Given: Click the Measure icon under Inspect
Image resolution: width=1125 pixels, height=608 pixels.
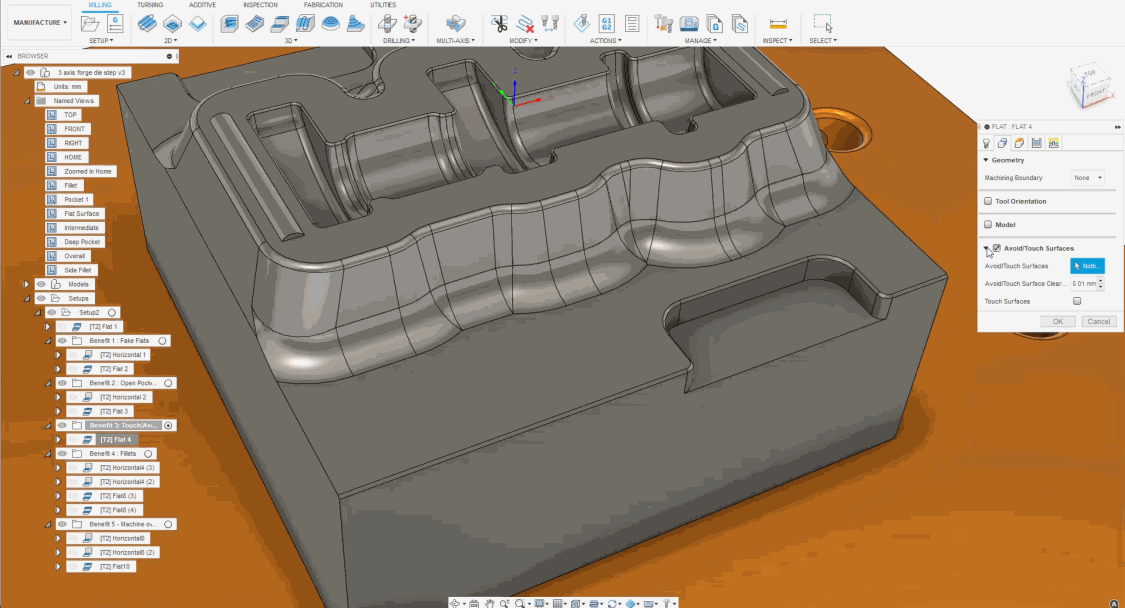Looking at the screenshot, I should click(x=778, y=23).
